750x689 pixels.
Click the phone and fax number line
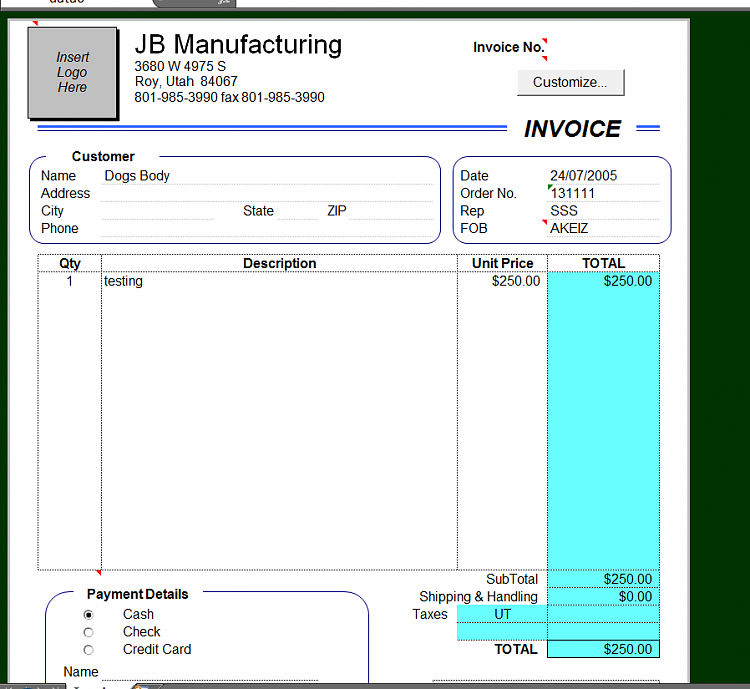[229, 97]
